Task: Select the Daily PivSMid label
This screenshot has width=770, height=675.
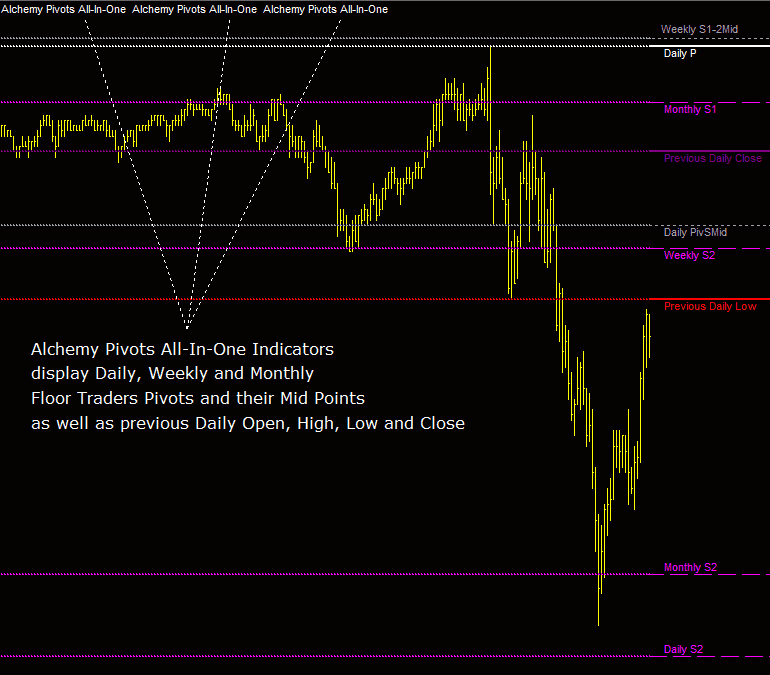Action: click(x=695, y=232)
